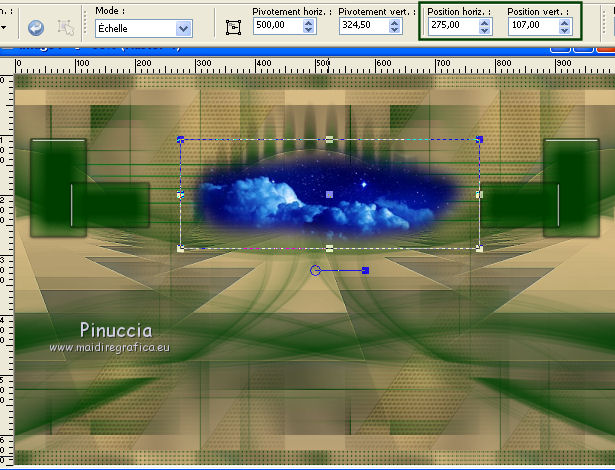Click bottom-left selection corner handle
615x470 pixels.
[x=180, y=248]
